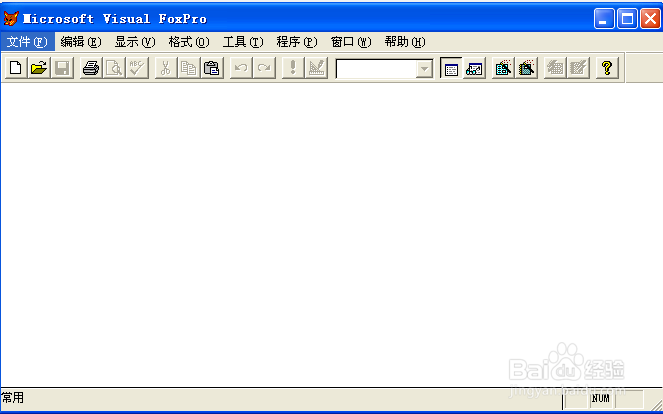Open the 编辑(E) menu
The image size is (663, 414).
(x=81, y=42)
